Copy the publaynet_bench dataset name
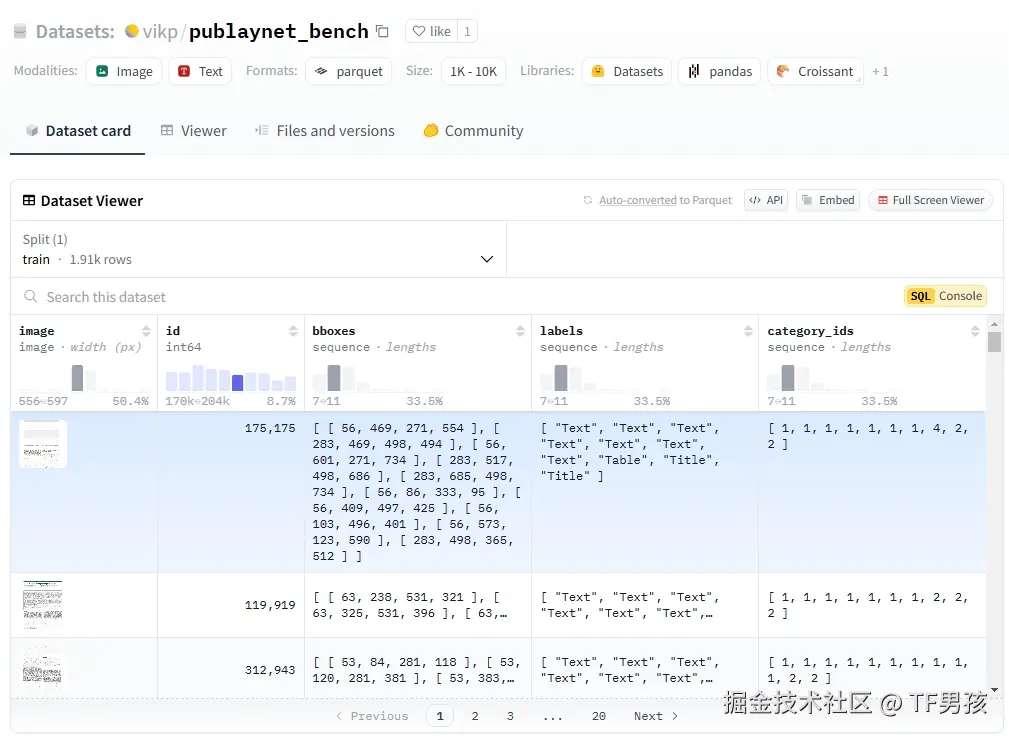Screen dimensions: 1009x738 click(x=381, y=31)
